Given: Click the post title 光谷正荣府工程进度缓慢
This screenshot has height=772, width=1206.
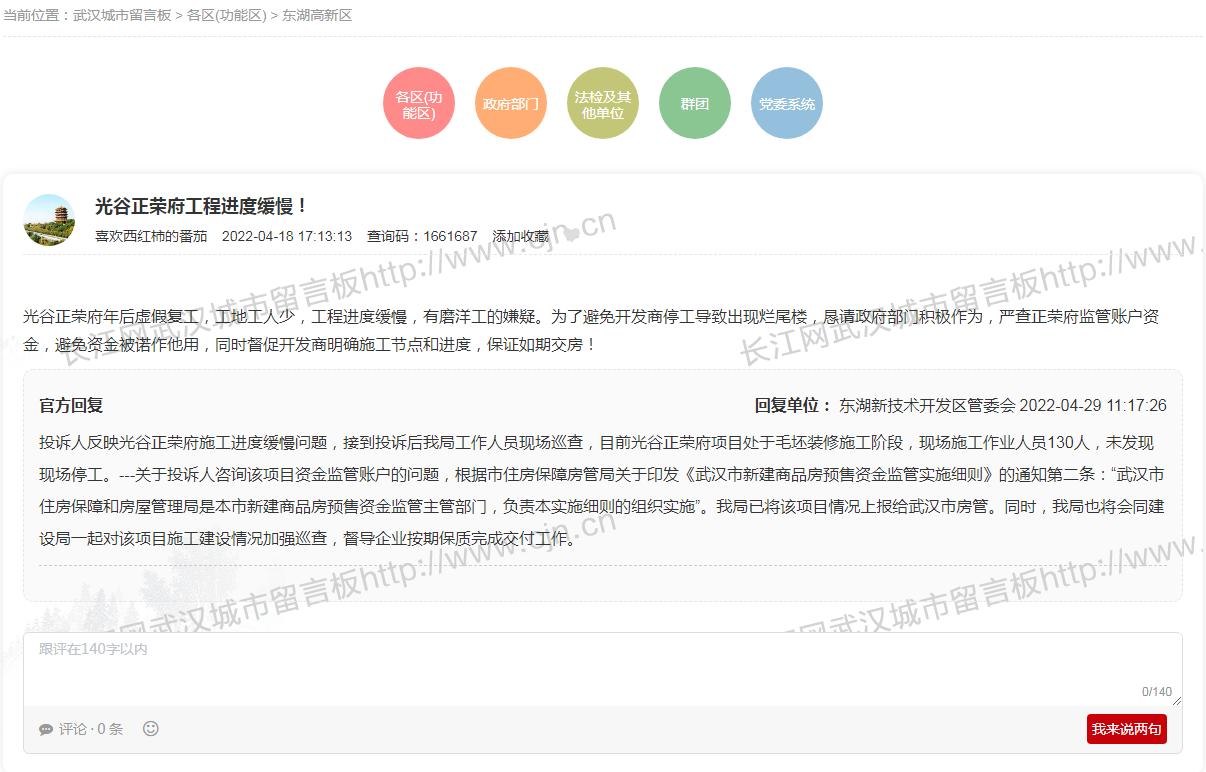Looking at the screenshot, I should [202, 207].
